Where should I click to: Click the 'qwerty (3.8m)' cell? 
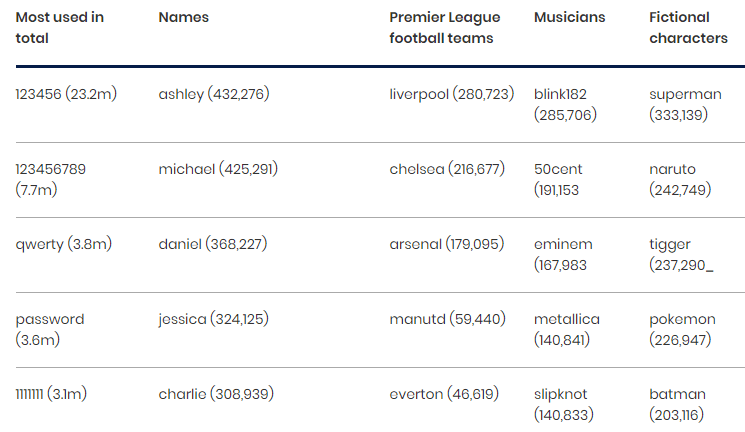click(x=63, y=244)
